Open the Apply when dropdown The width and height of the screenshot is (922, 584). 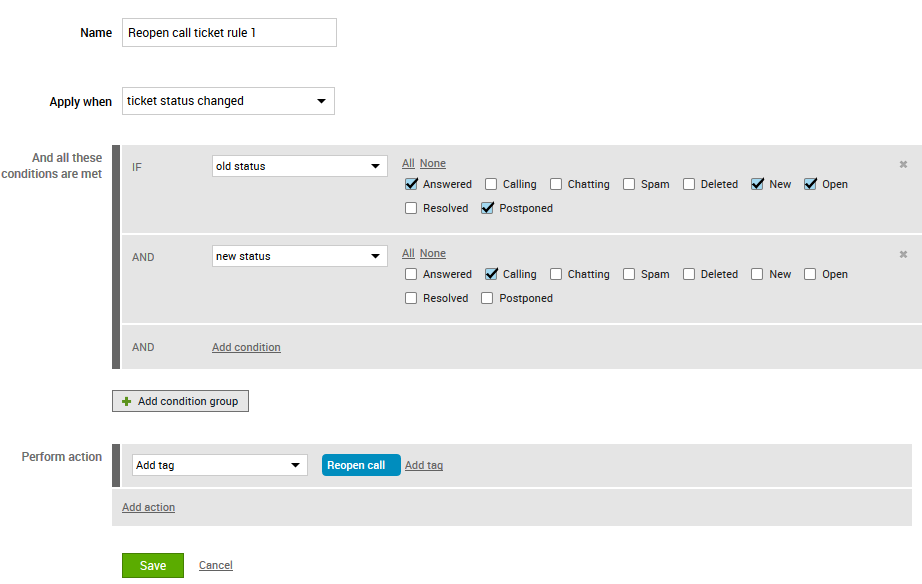pyautogui.click(x=228, y=101)
